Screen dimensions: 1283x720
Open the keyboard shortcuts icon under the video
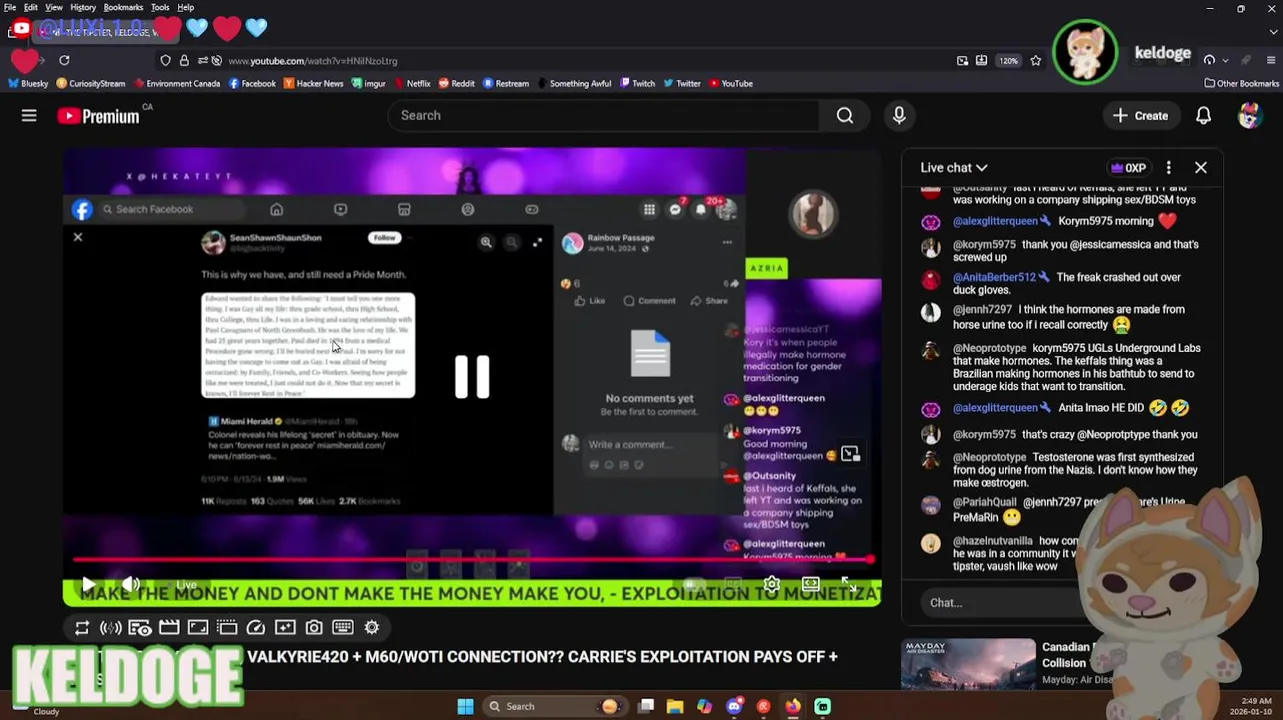[x=343, y=627]
